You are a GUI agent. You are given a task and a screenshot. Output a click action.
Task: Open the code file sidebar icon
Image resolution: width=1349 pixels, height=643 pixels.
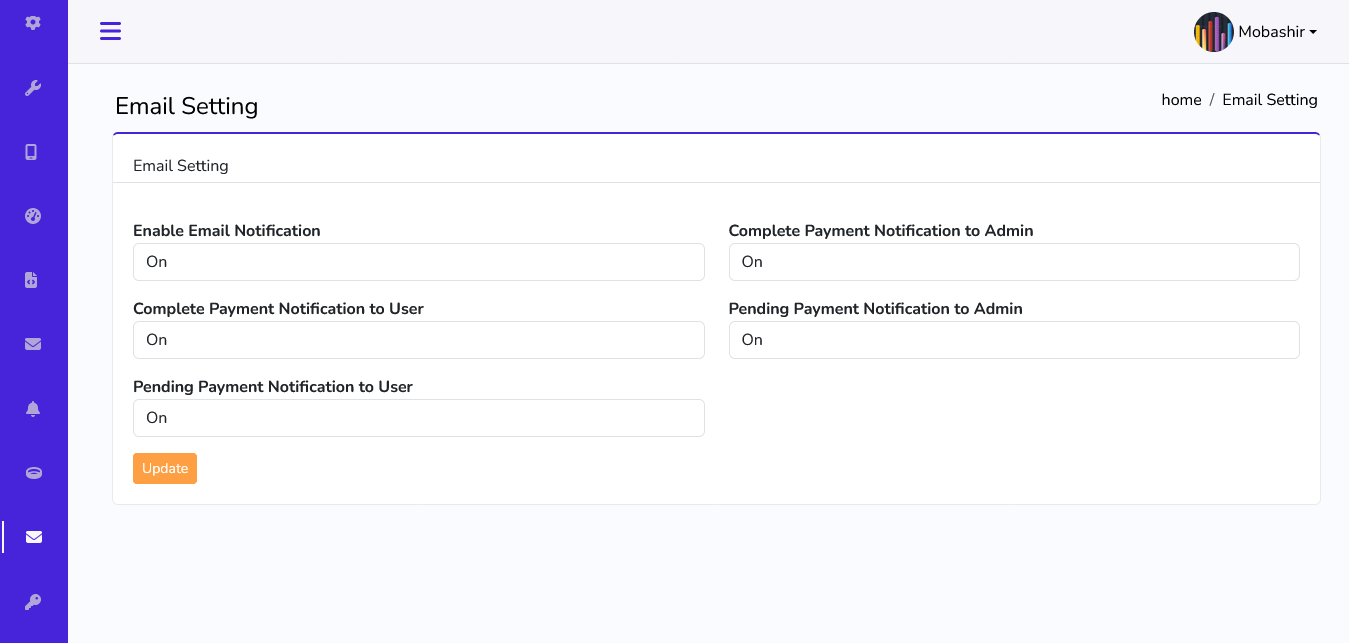[x=31, y=280]
